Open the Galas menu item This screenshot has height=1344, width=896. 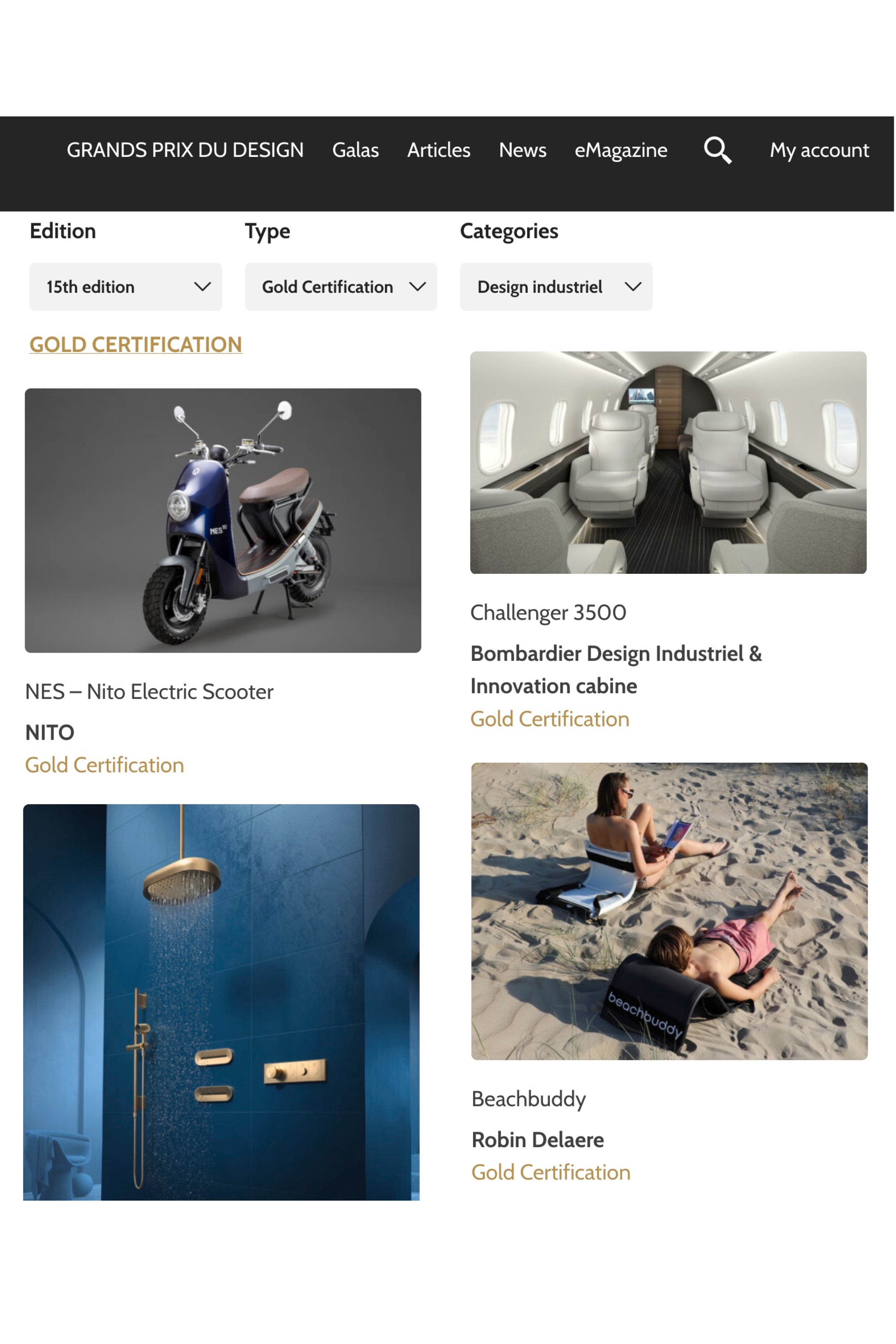point(356,150)
